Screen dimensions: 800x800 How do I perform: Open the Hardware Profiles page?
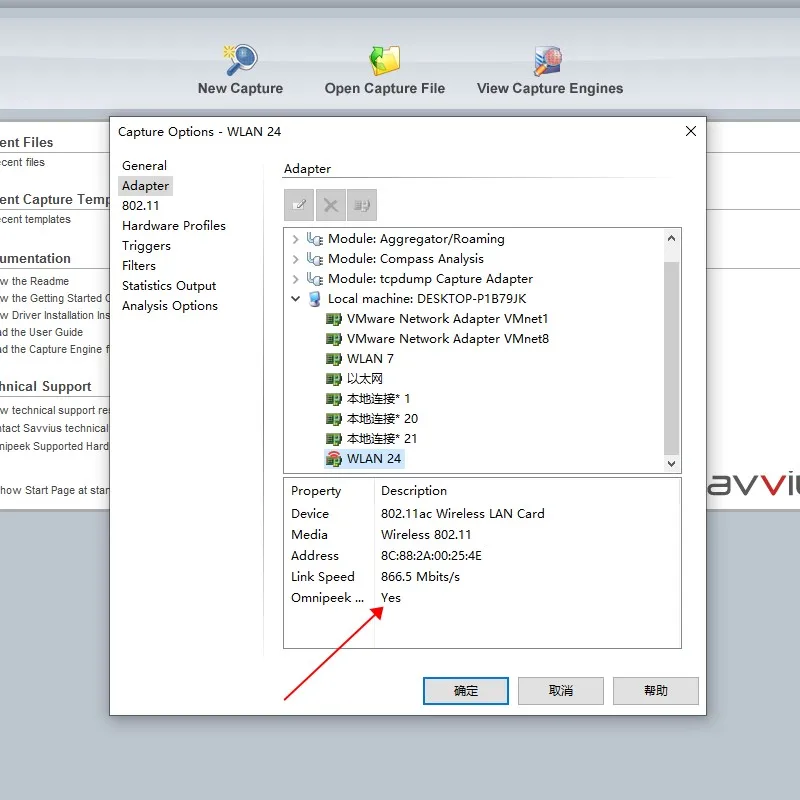[174, 226]
